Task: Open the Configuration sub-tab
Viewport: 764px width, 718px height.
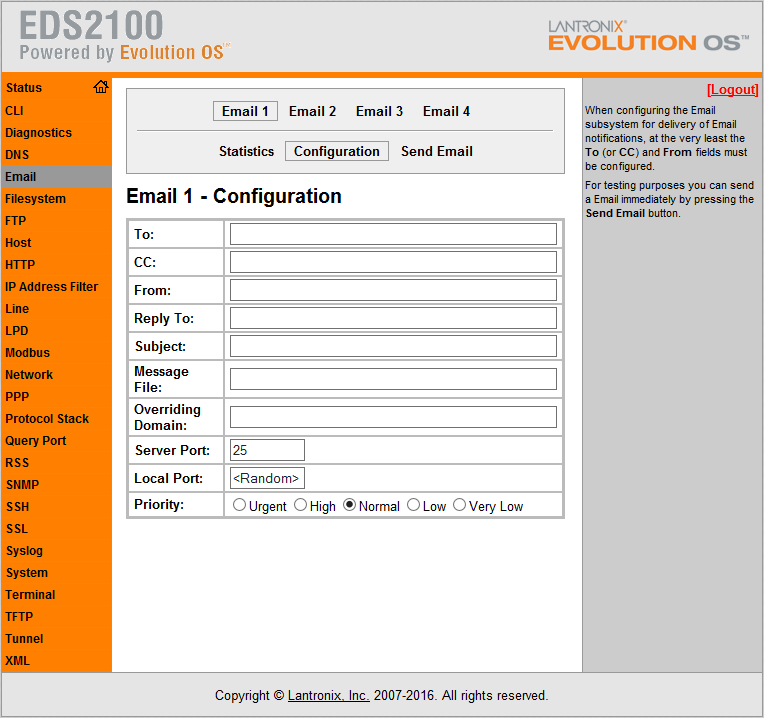Action: pyautogui.click(x=337, y=151)
